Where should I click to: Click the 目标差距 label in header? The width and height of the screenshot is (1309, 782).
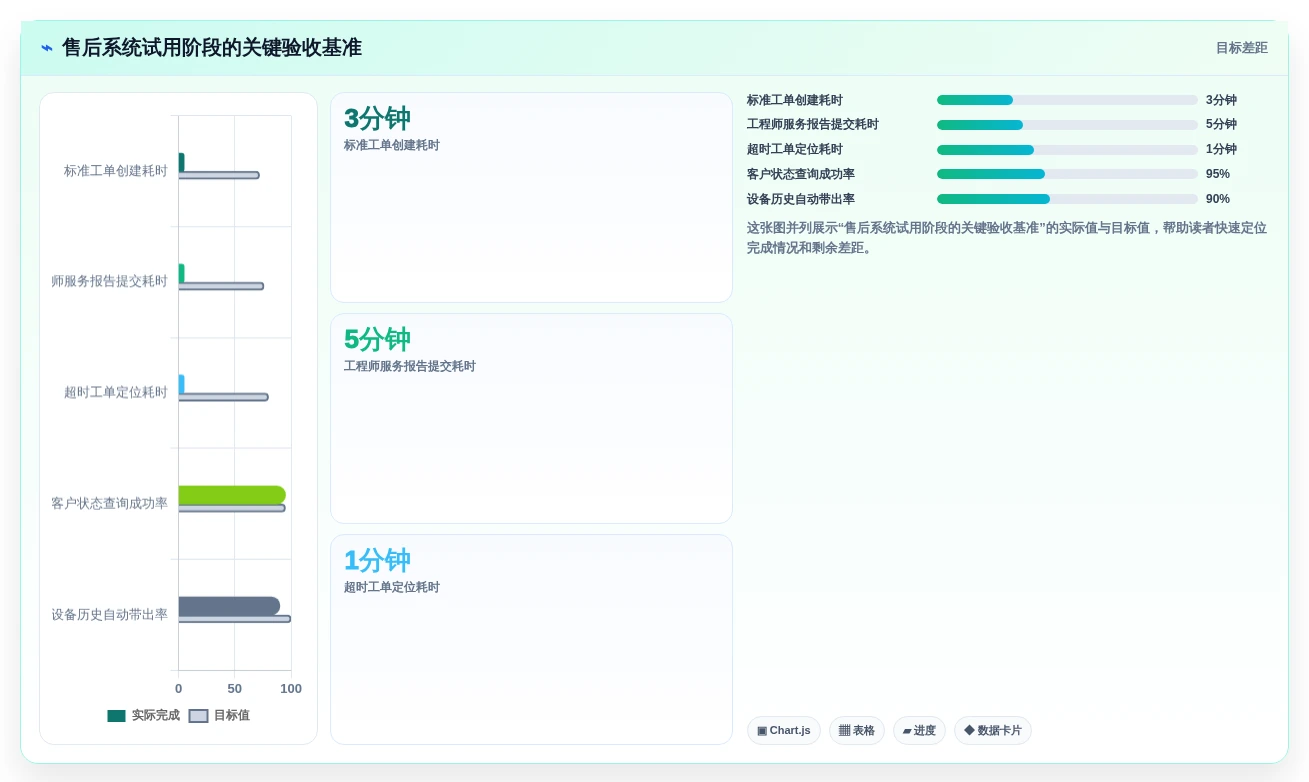tap(1241, 48)
